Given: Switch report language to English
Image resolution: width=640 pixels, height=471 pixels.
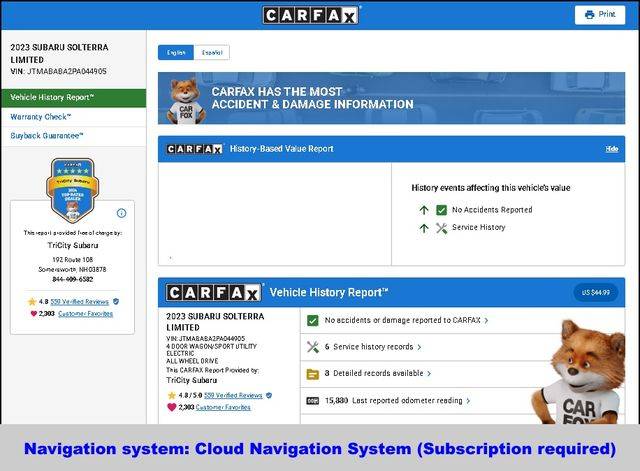Looking at the screenshot, I should point(176,53).
